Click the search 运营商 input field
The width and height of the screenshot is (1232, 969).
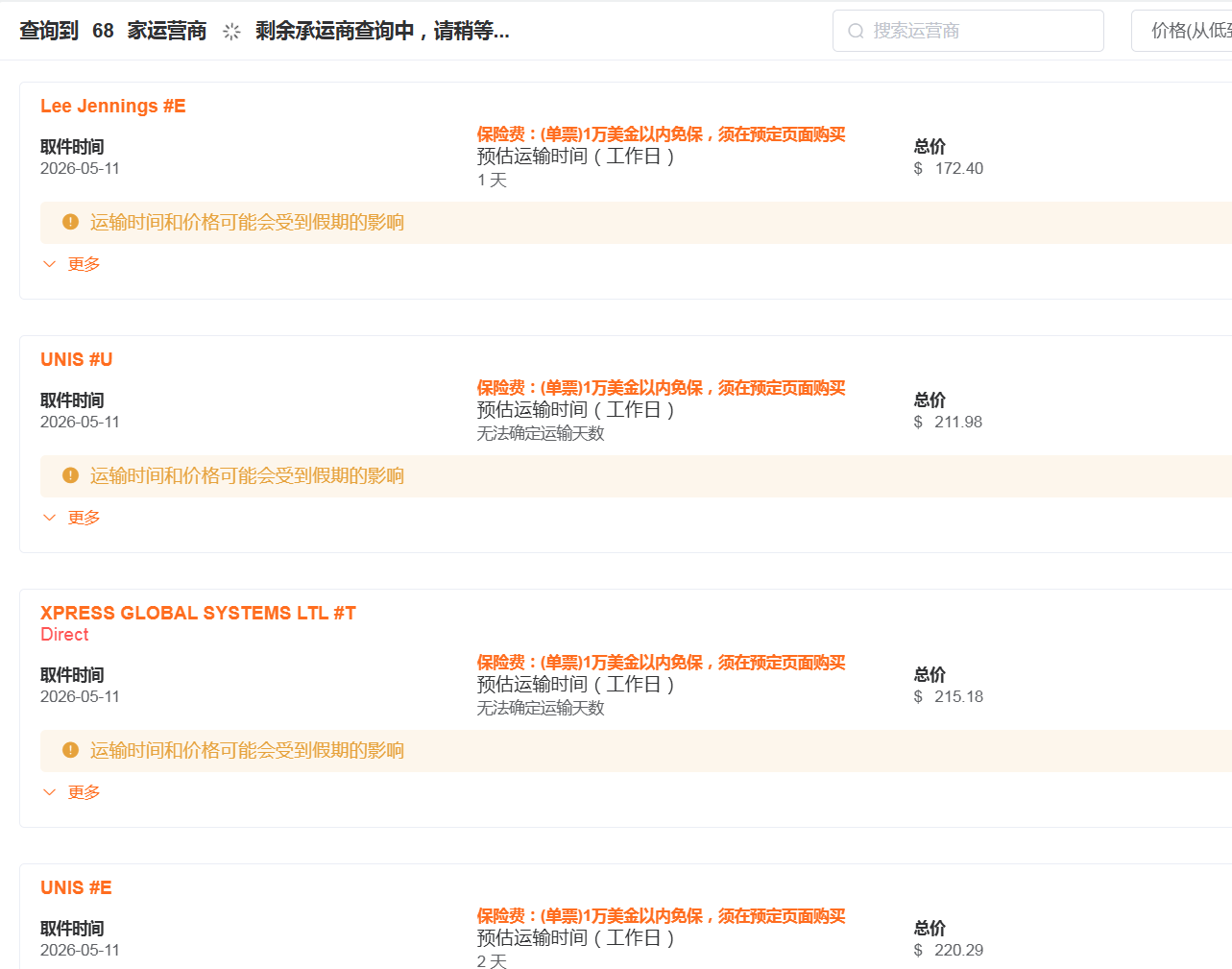[x=968, y=31]
